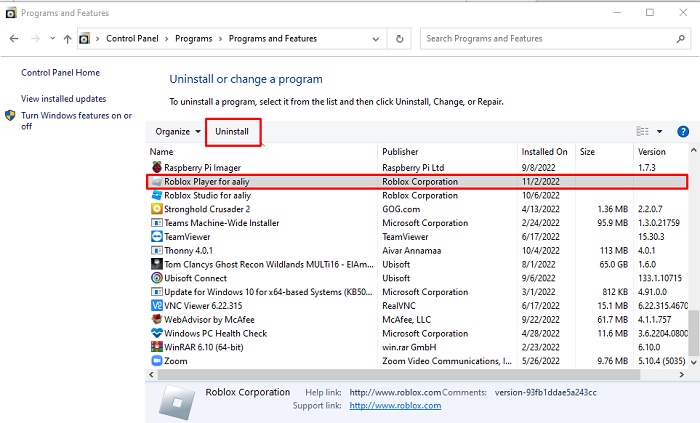700x423 pixels.
Task: Click the vertical scrollbar down arrow
Action: point(693,362)
